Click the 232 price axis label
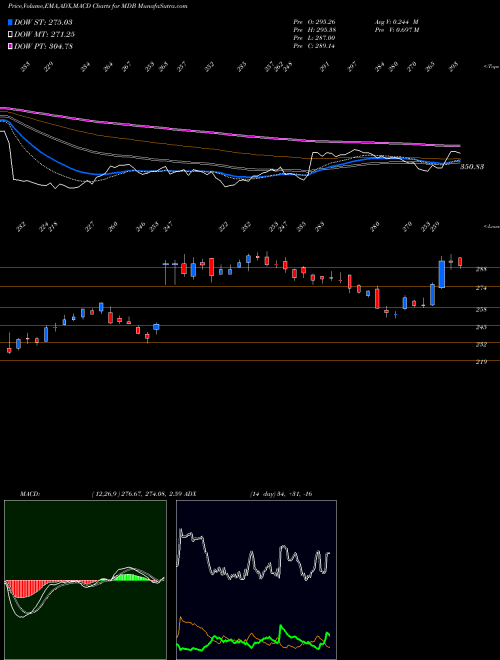This screenshot has height=660, width=500. coord(481,344)
